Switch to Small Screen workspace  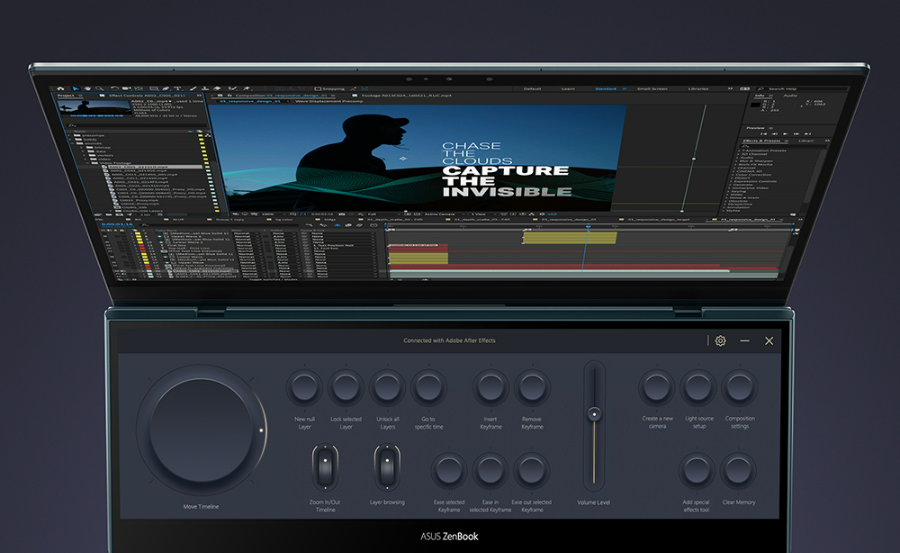tap(653, 88)
